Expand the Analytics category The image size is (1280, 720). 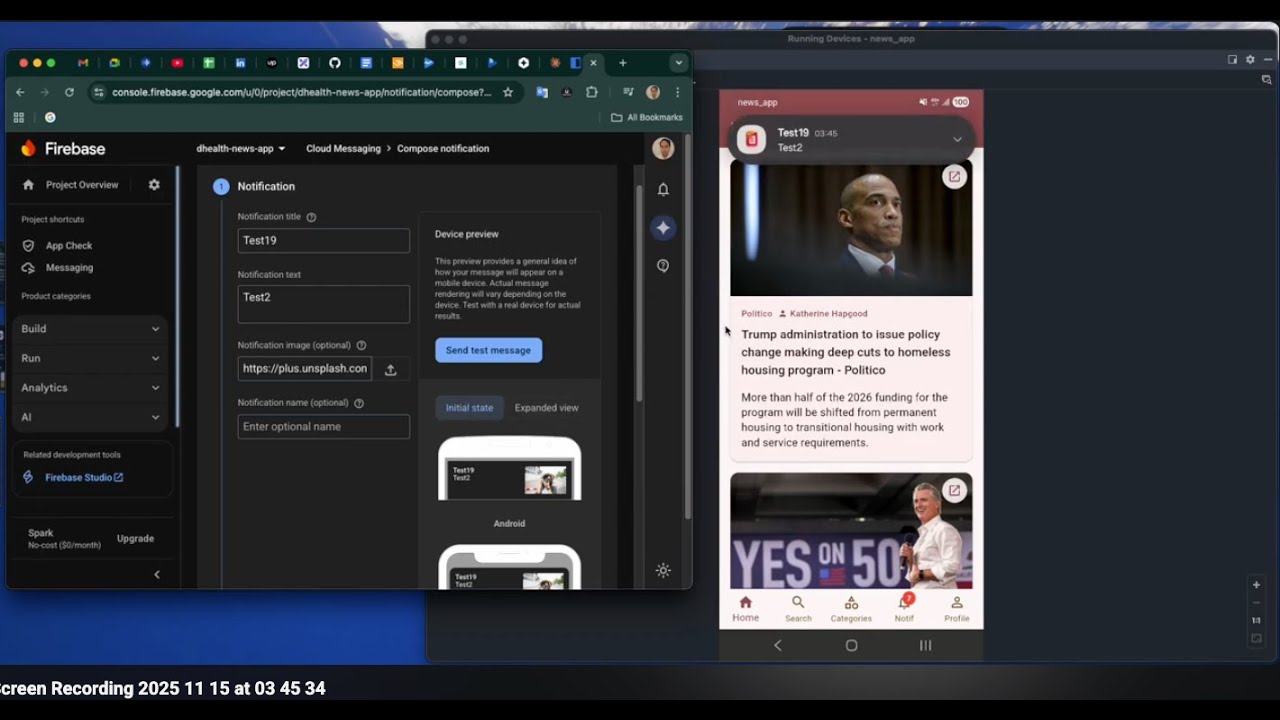(90, 388)
